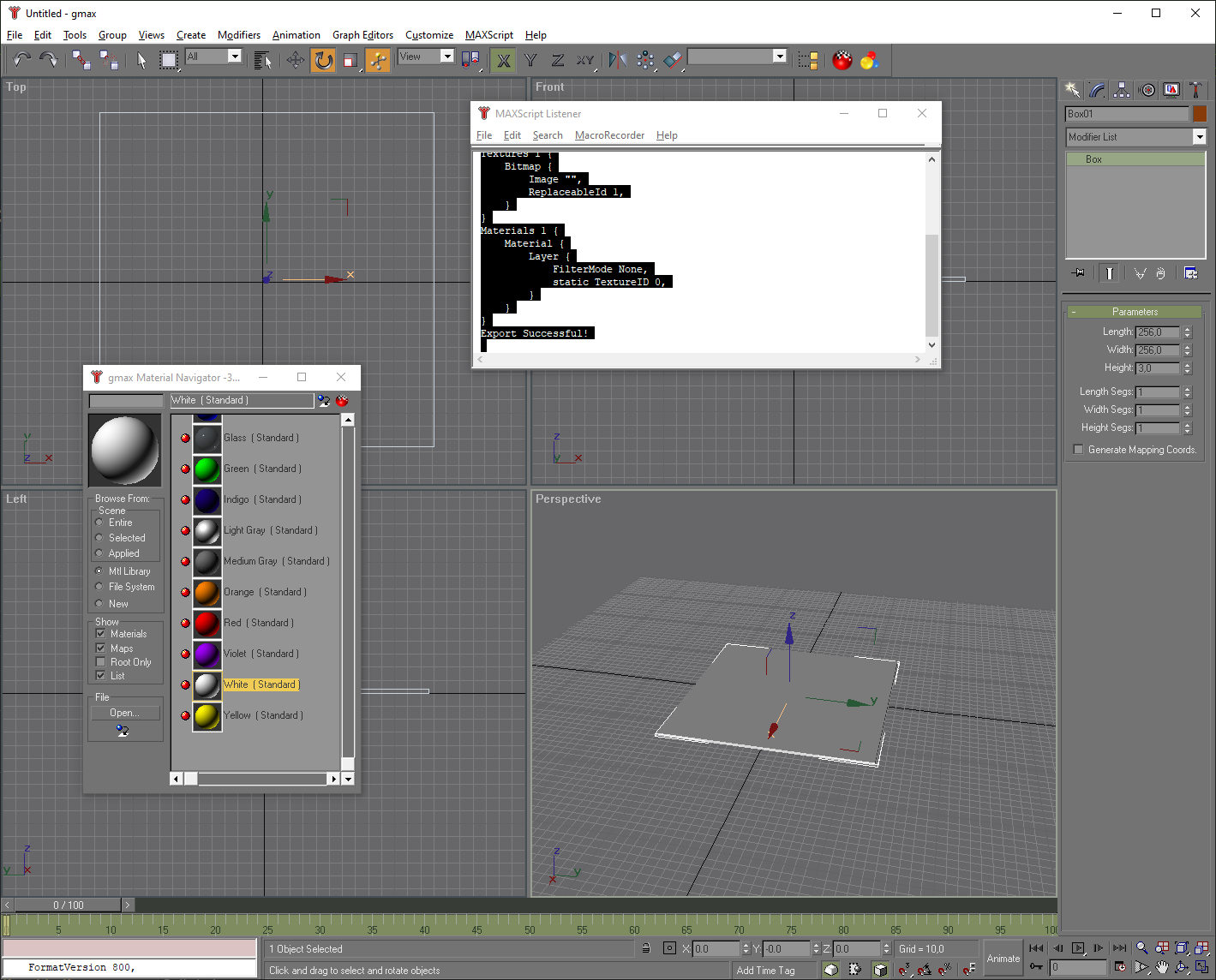Screen dimensions: 1216x980
Task: Check Generate Mapping Coords. option
Action: 1079,450
